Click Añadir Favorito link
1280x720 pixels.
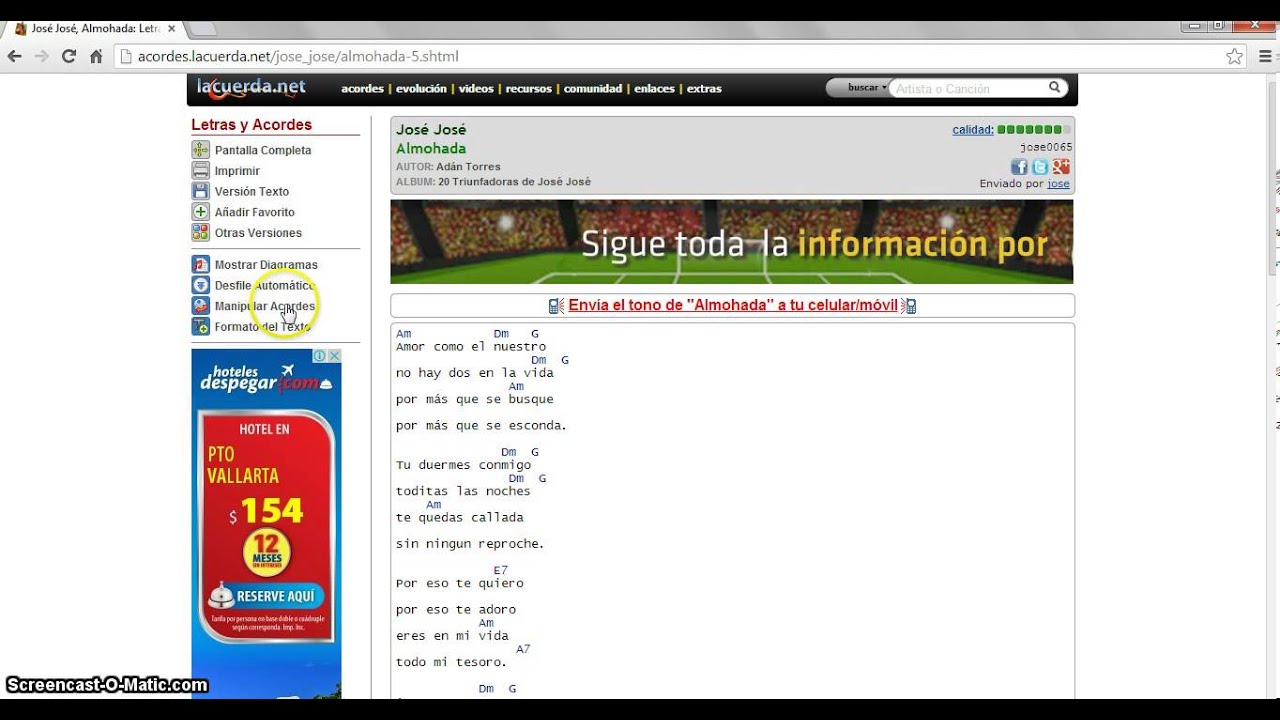pos(255,212)
